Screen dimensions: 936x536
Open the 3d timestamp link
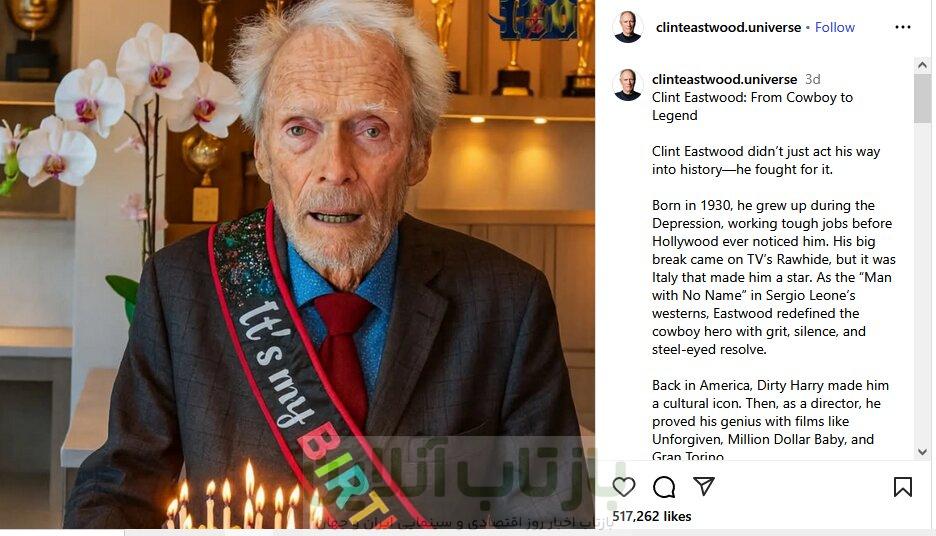click(x=812, y=79)
